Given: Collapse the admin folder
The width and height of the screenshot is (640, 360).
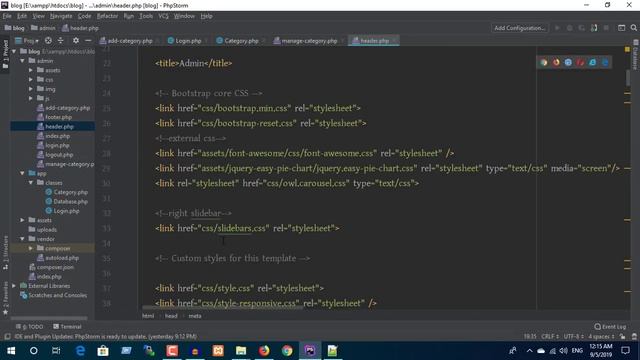Looking at the screenshot, I should (22, 61).
